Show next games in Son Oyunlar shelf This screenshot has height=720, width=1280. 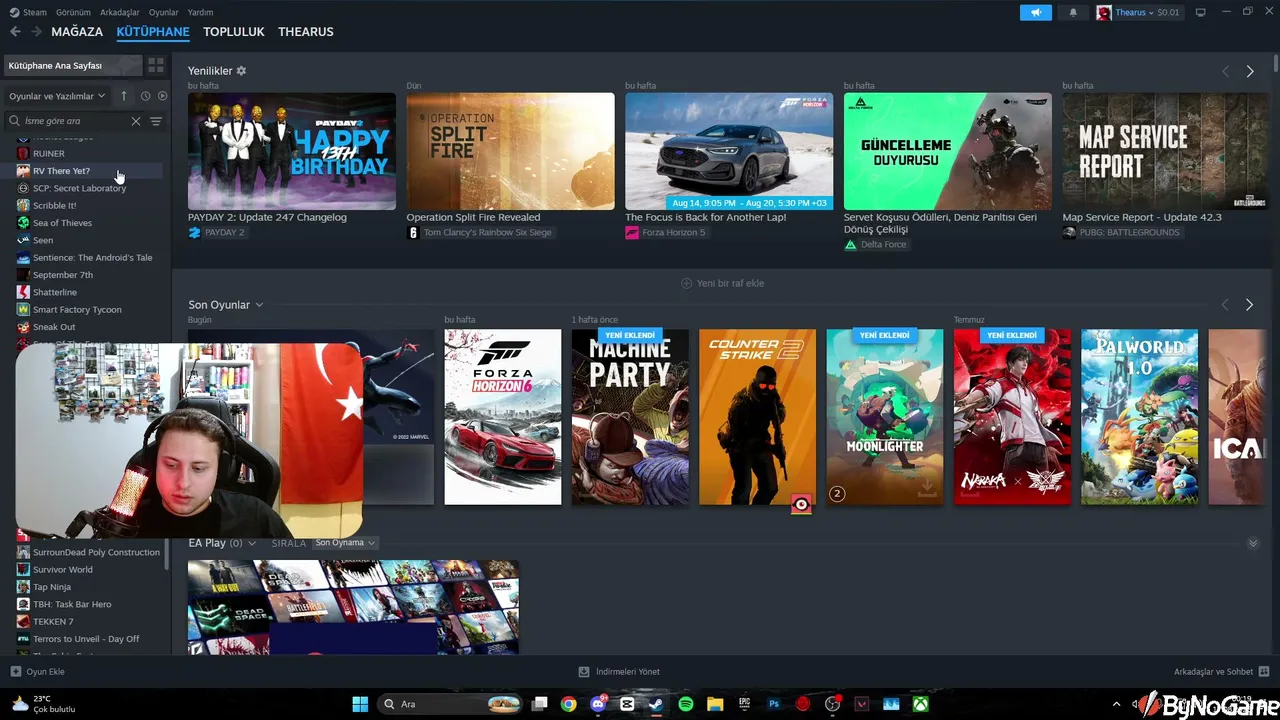[x=1249, y=305]
